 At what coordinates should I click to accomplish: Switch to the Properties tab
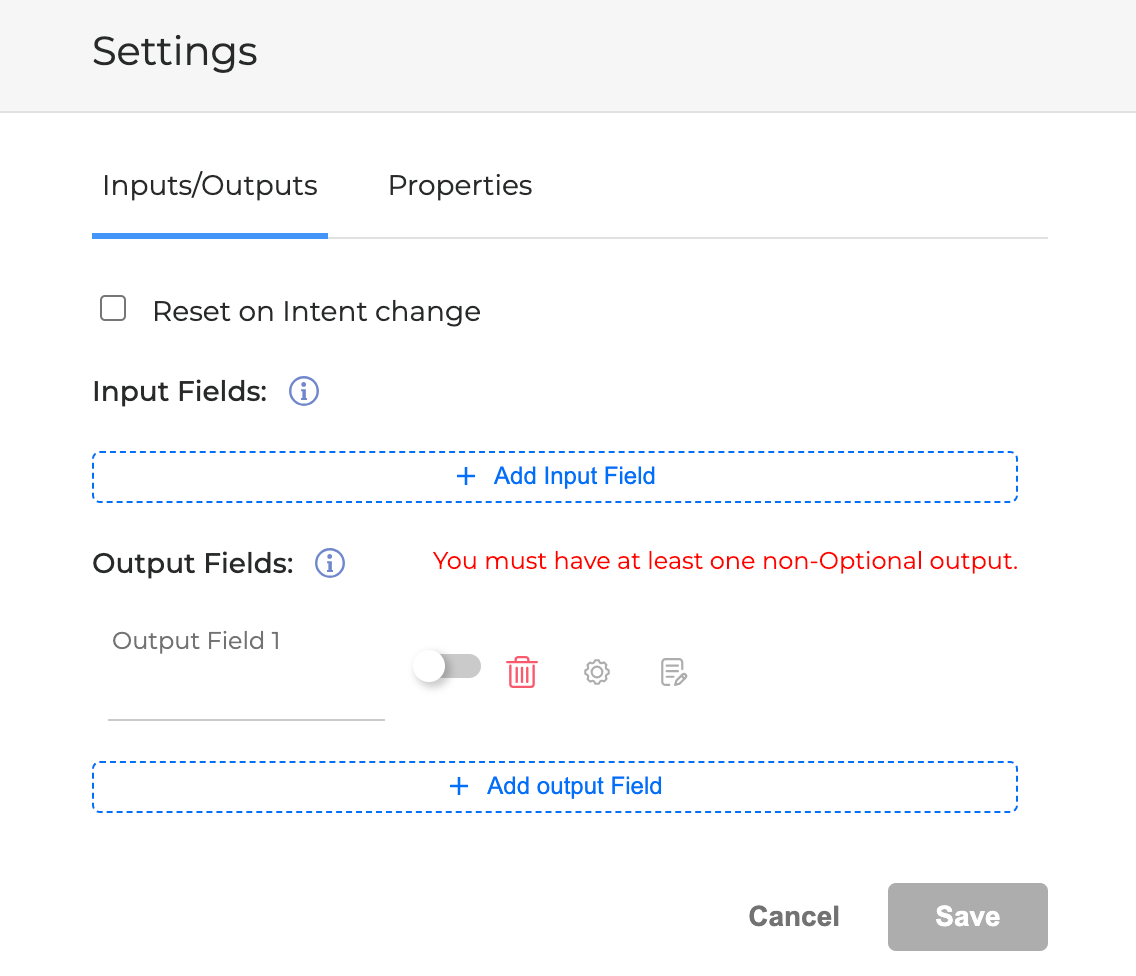pos(460,186)
